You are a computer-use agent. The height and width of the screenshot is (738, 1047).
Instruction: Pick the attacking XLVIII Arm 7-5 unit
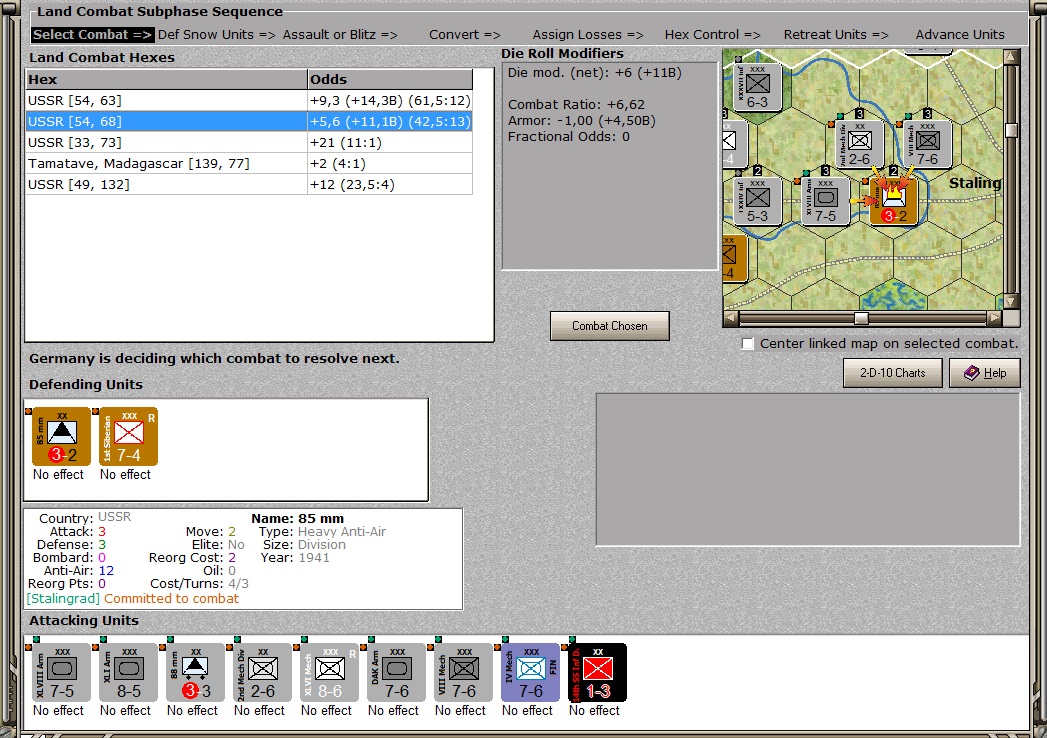pyautogui.click(x=61, y=673)
